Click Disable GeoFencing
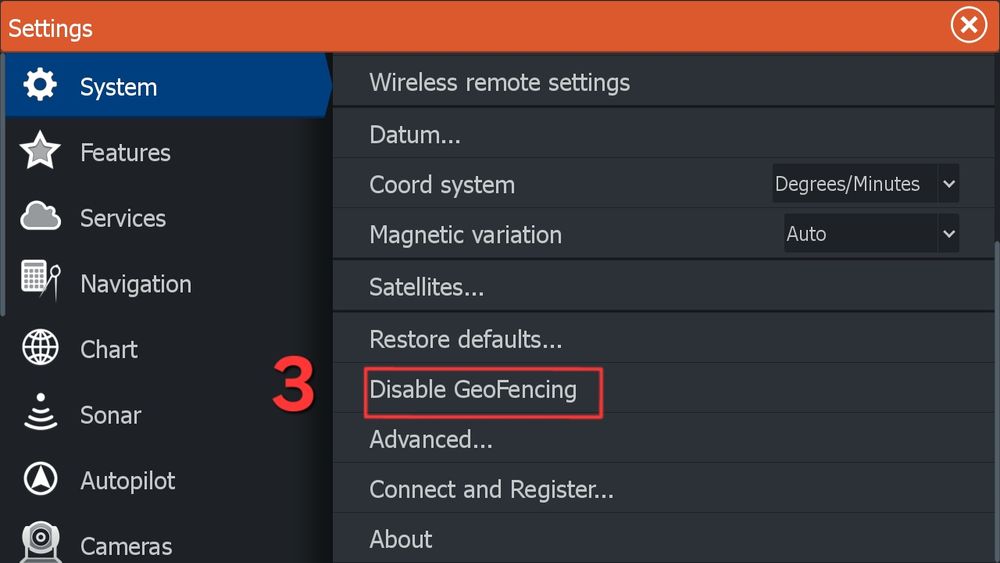The height and width of the screenshot is (563, 1000). coord(473,389)
